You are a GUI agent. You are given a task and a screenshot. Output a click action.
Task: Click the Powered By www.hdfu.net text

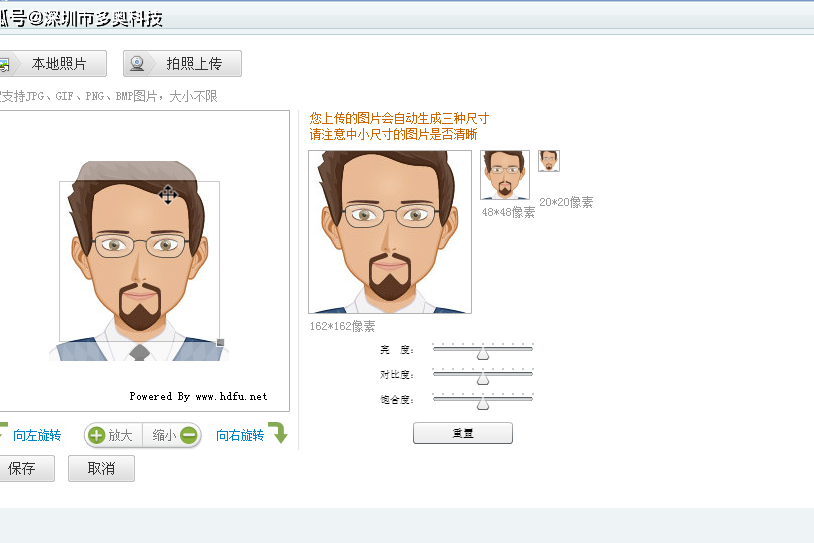(198, 397)
